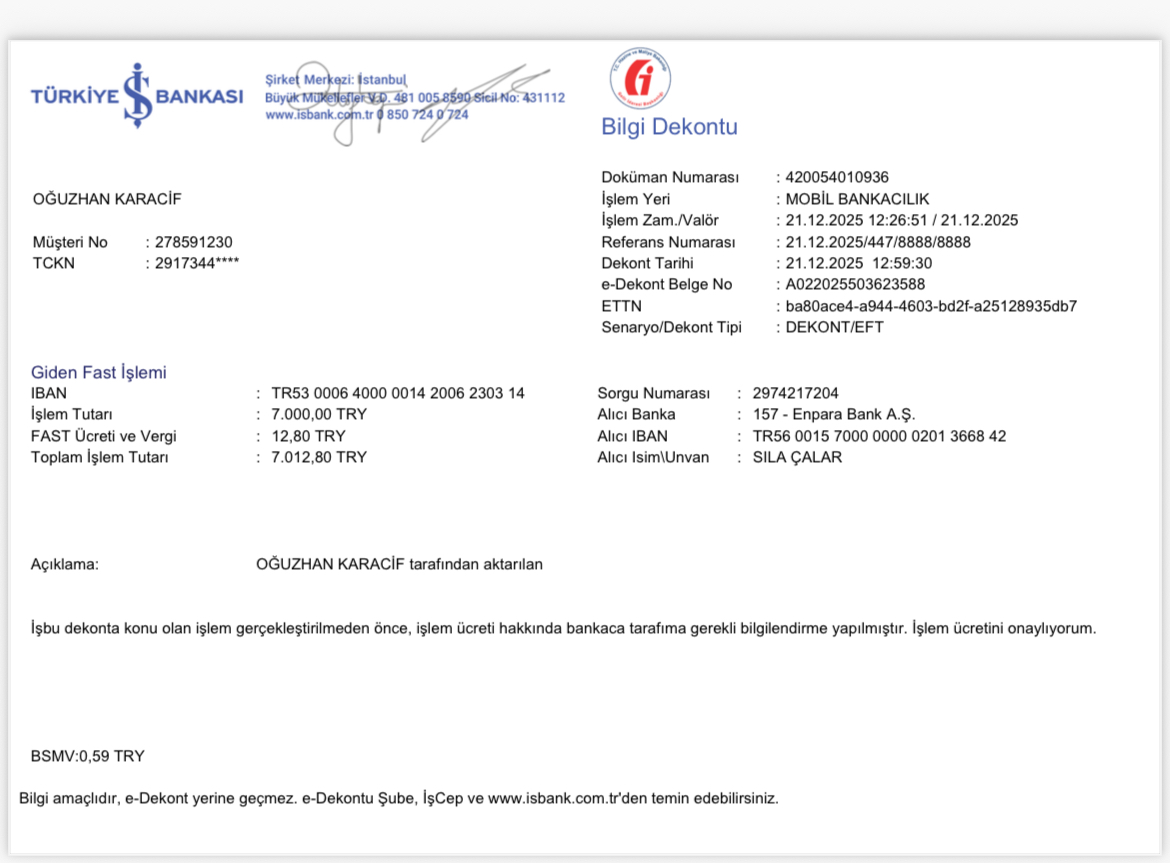
Task: Select İşlem Tutarı value 7.000,00 TRY
Action: pyautogui.click(x=319, y=414)
